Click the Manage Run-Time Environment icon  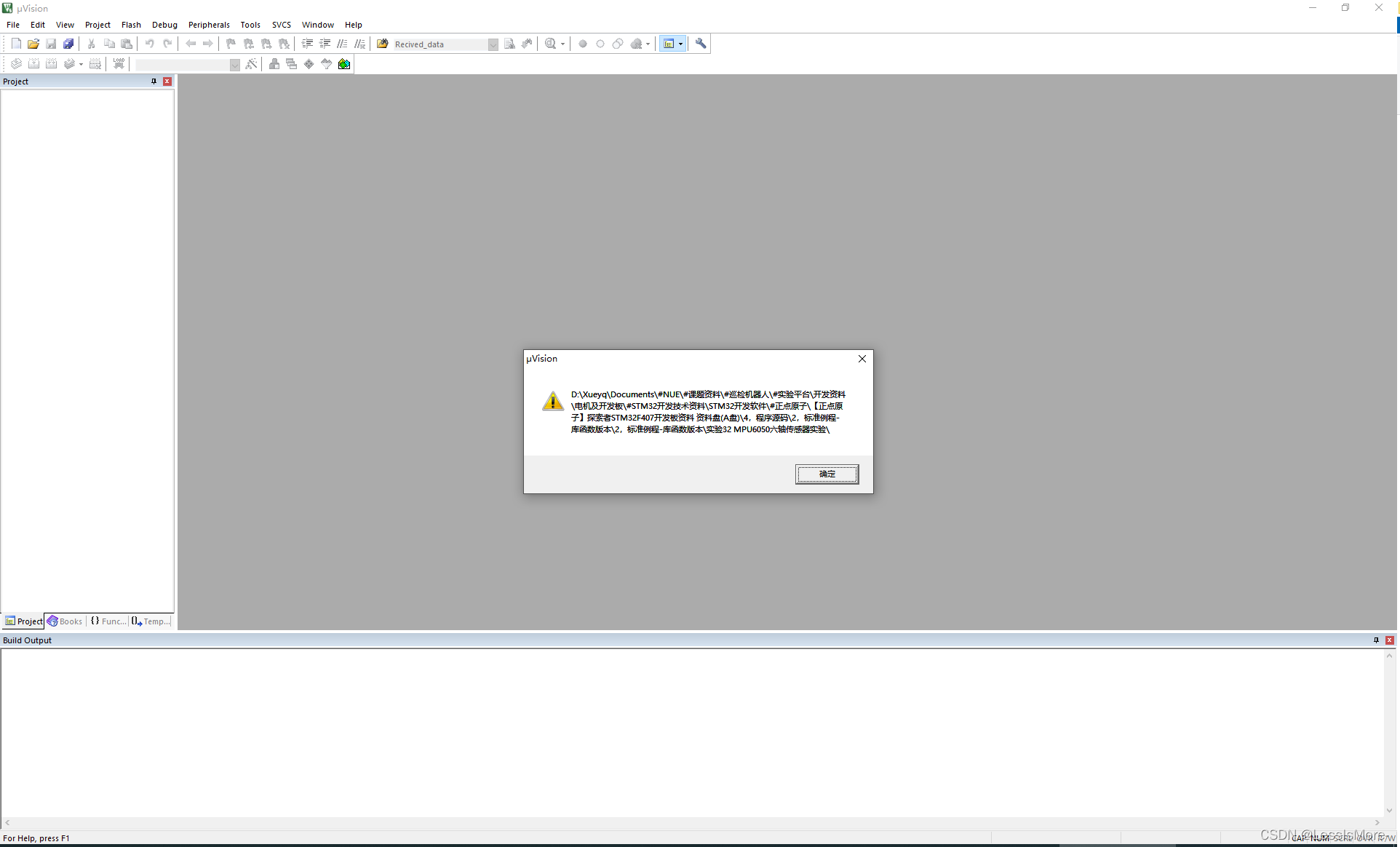pos(309,64)
